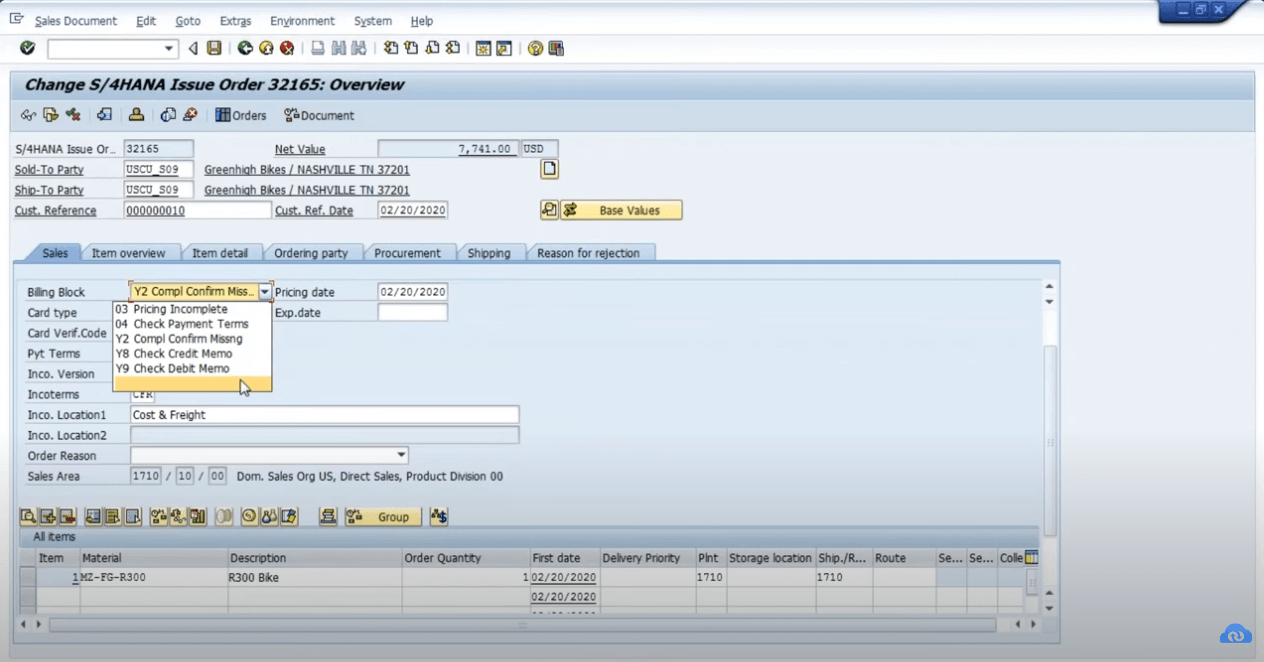The height and width of the screenshot is (662, 1264).
Task: Select row 1 marker for MZ-FG-R300
Action: point(28,577)
